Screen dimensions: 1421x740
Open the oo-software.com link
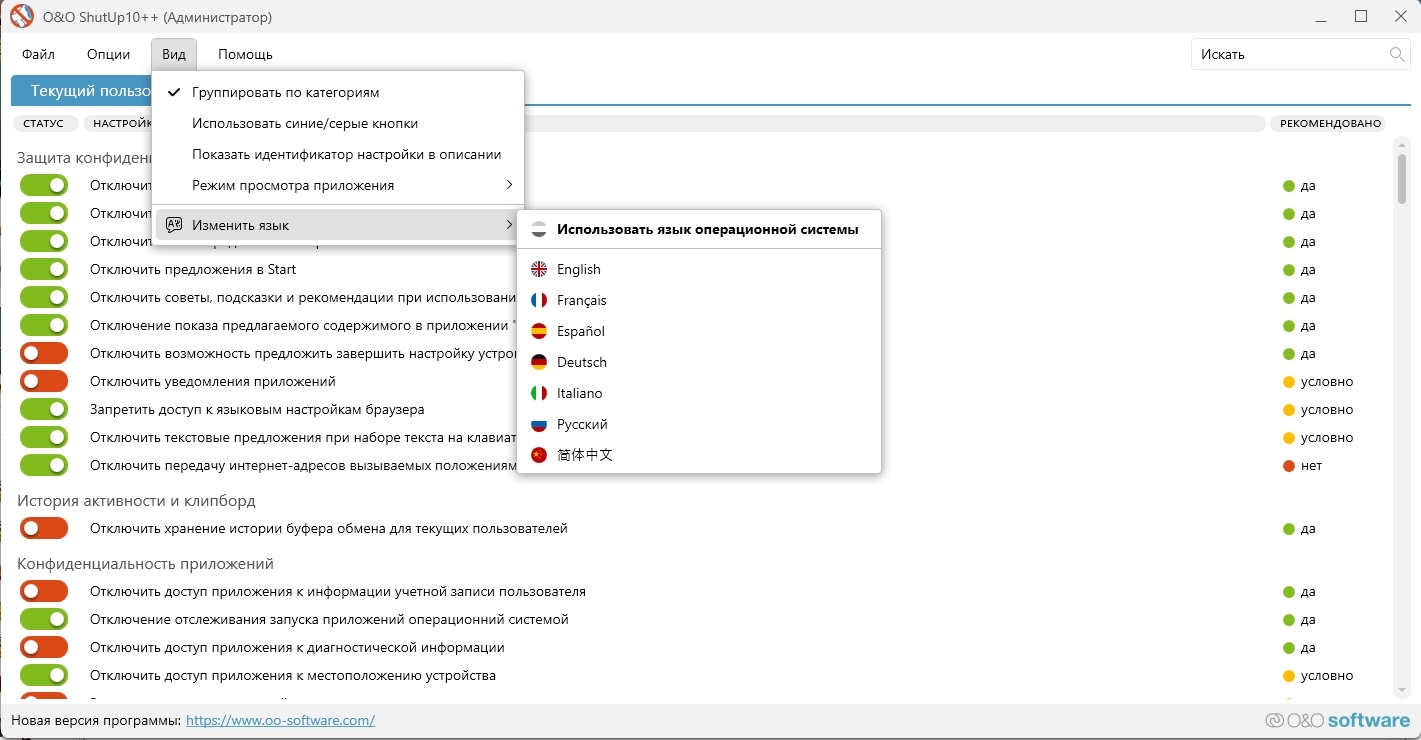pyautogui.click(x=280, y=720)
